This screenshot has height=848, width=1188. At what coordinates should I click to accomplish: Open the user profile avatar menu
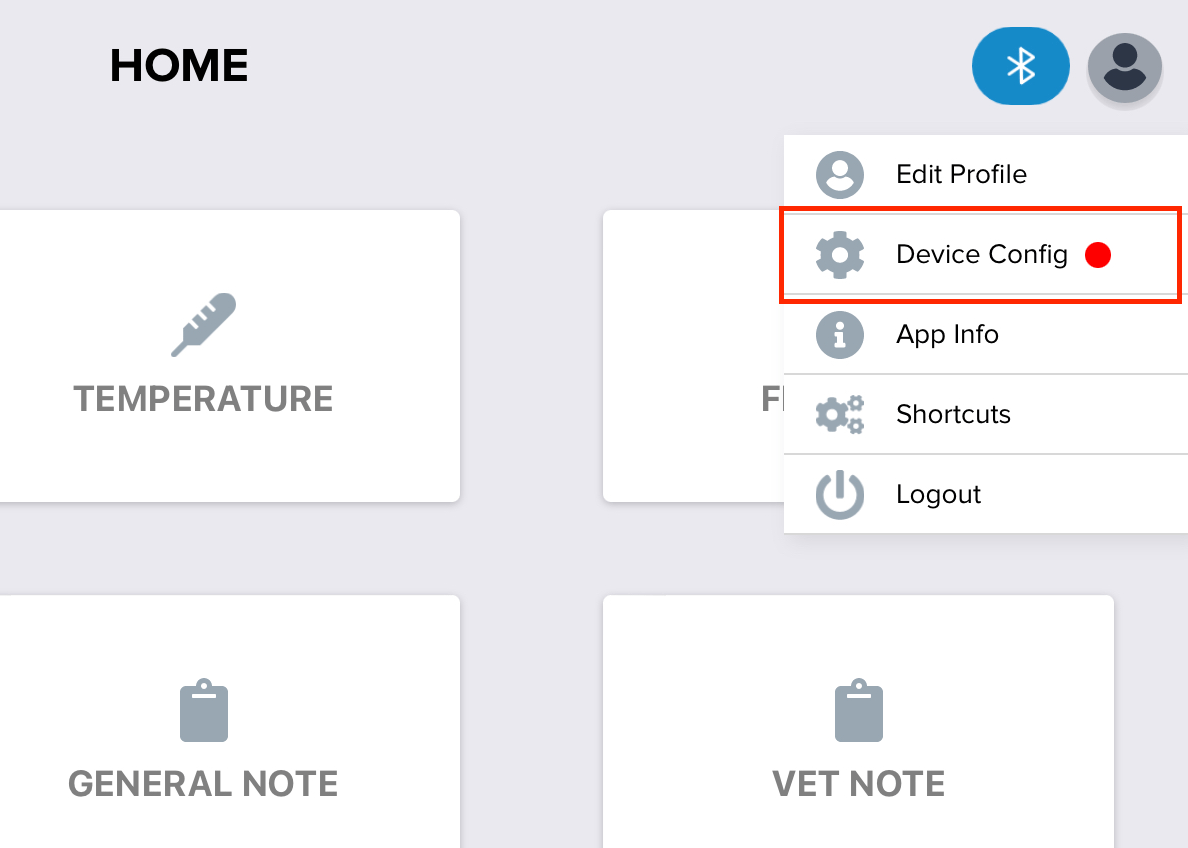point(1124,66)
